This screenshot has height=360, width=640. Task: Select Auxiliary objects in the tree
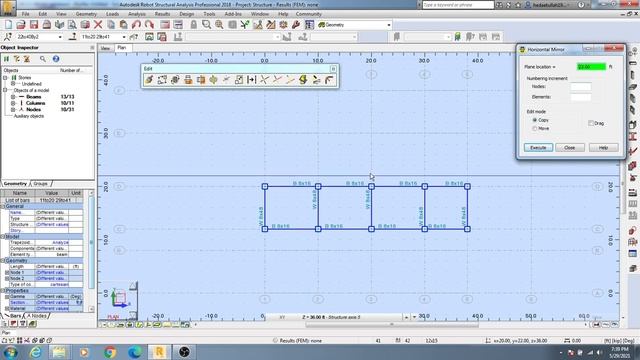click(29, 116)
